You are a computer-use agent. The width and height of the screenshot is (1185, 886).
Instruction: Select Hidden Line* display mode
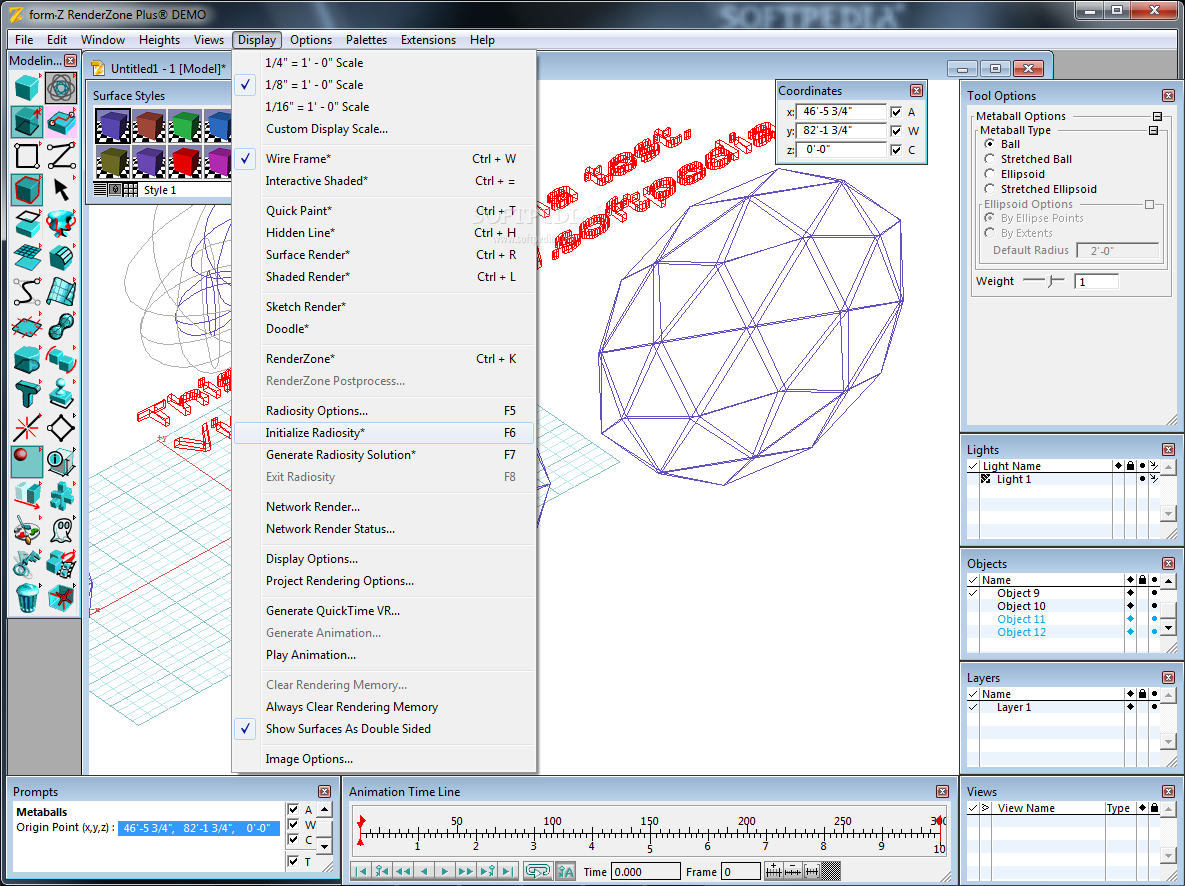pos(300,233)
